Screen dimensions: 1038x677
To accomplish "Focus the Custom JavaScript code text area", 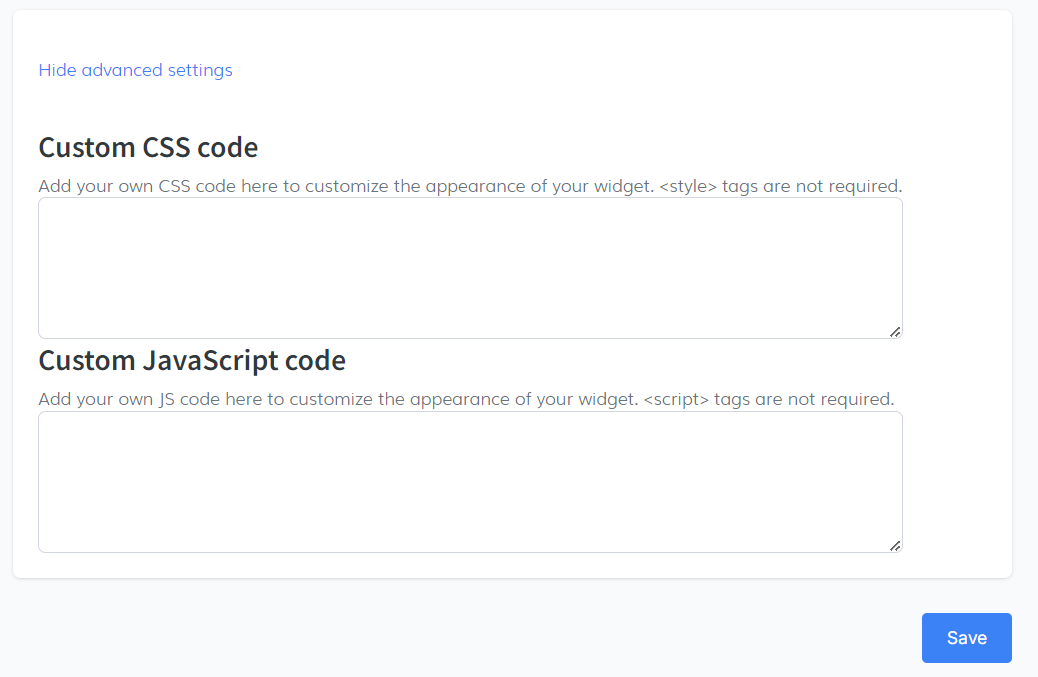I will [470, 481].
